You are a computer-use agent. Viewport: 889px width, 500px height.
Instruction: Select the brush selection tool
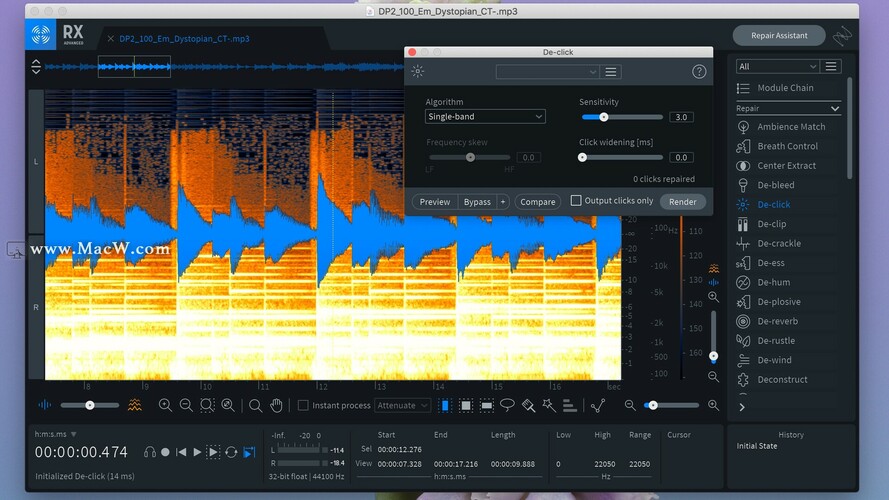point(528,405)
